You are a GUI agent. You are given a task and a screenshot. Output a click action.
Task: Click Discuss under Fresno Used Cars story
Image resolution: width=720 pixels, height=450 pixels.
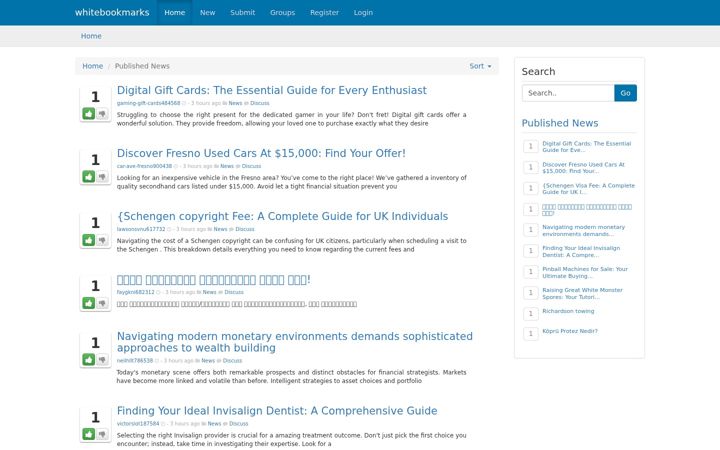click(x=252, y=166)
